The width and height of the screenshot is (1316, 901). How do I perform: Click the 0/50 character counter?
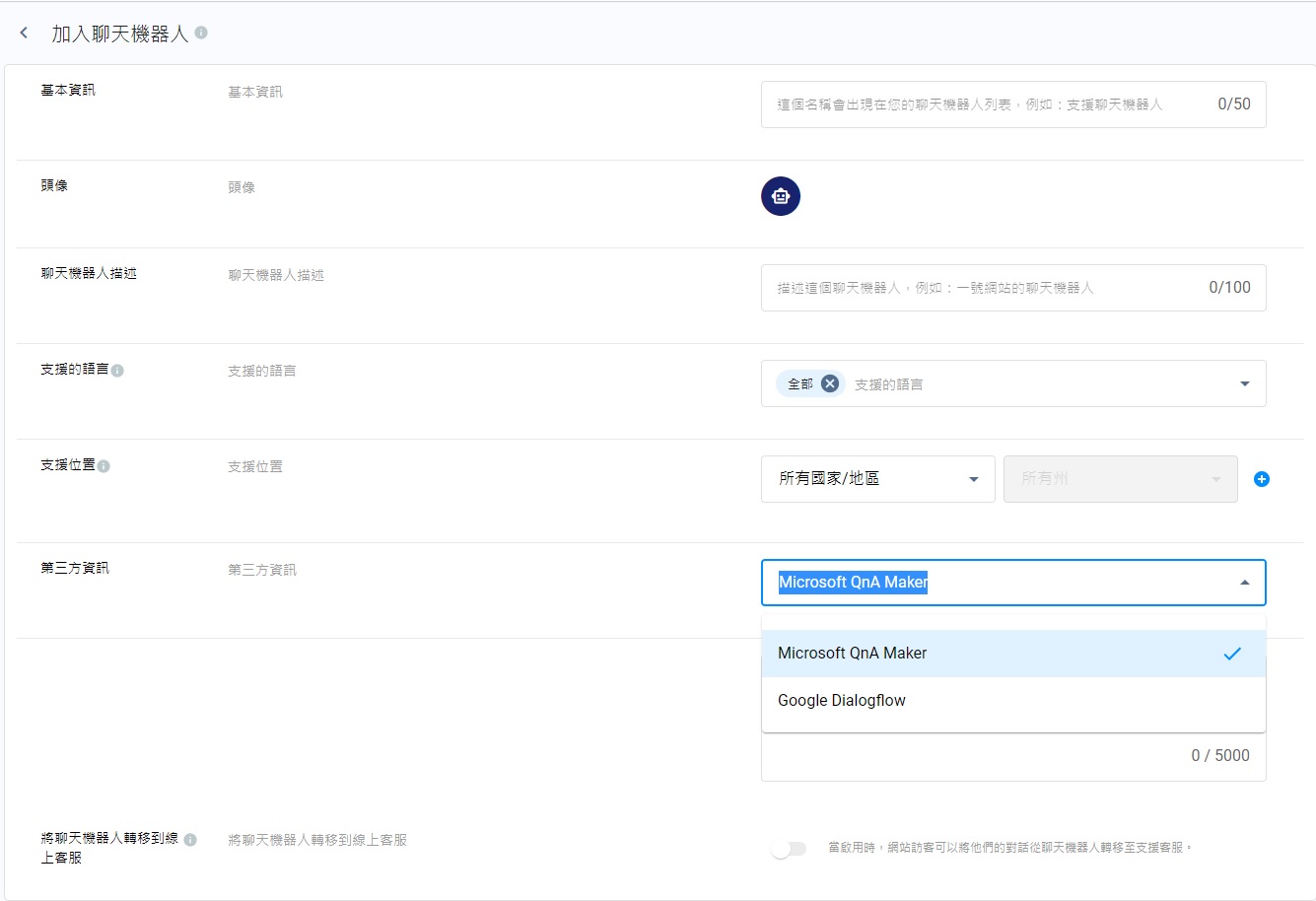(1234, 104)
